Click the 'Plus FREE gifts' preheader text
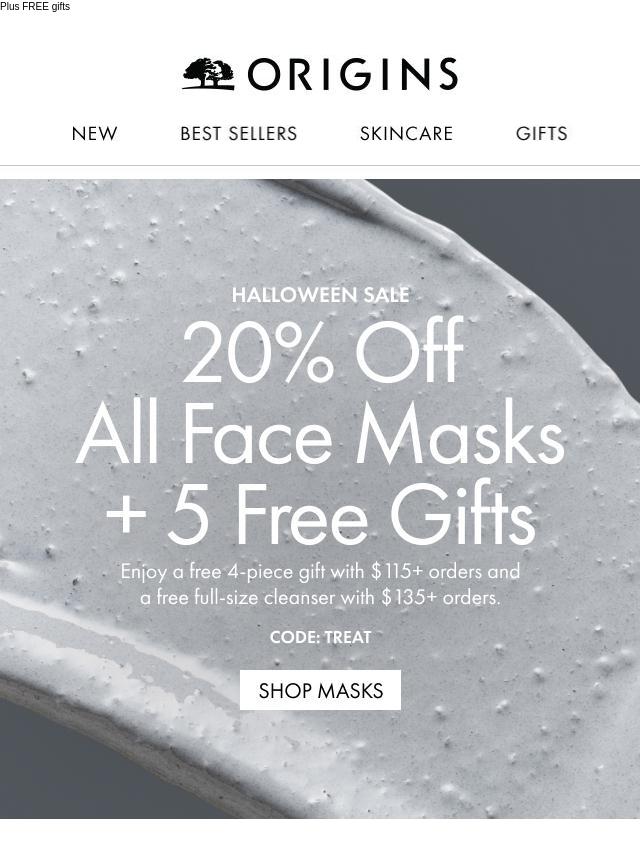640x854 pixels. [35, 7]
